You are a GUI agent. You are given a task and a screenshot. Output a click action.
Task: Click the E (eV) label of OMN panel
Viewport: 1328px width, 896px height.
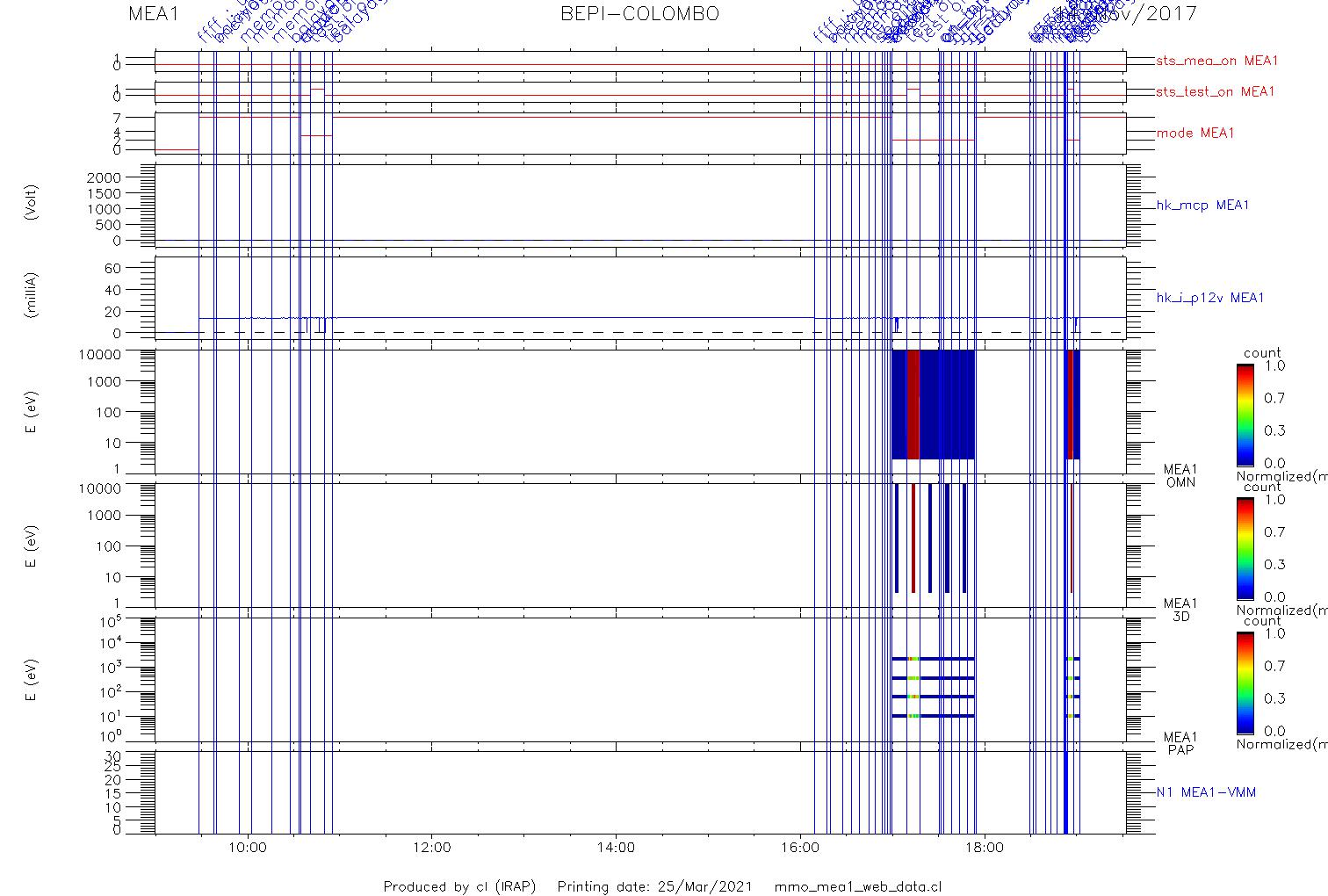(x=32, y=414)
